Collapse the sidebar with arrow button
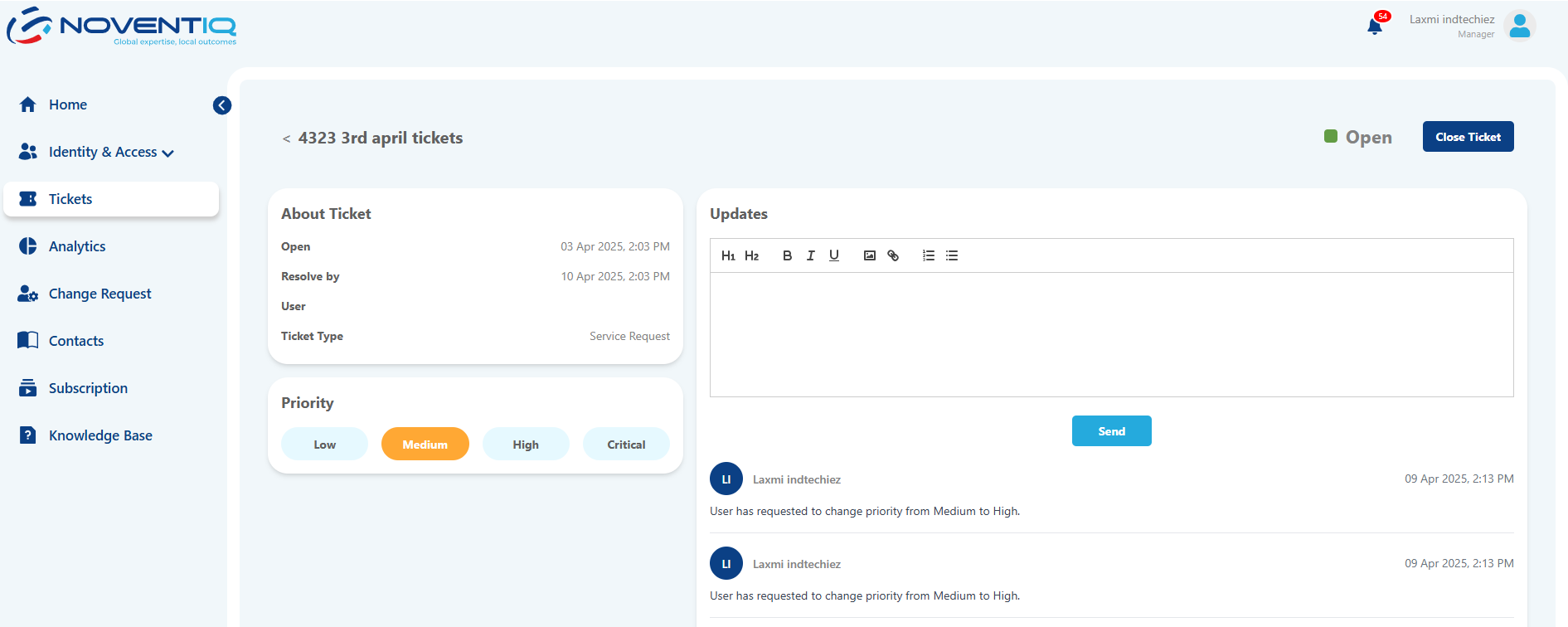Image resolution: width=1568 pixels, height=627 pixels. click(x=222, y=105)
